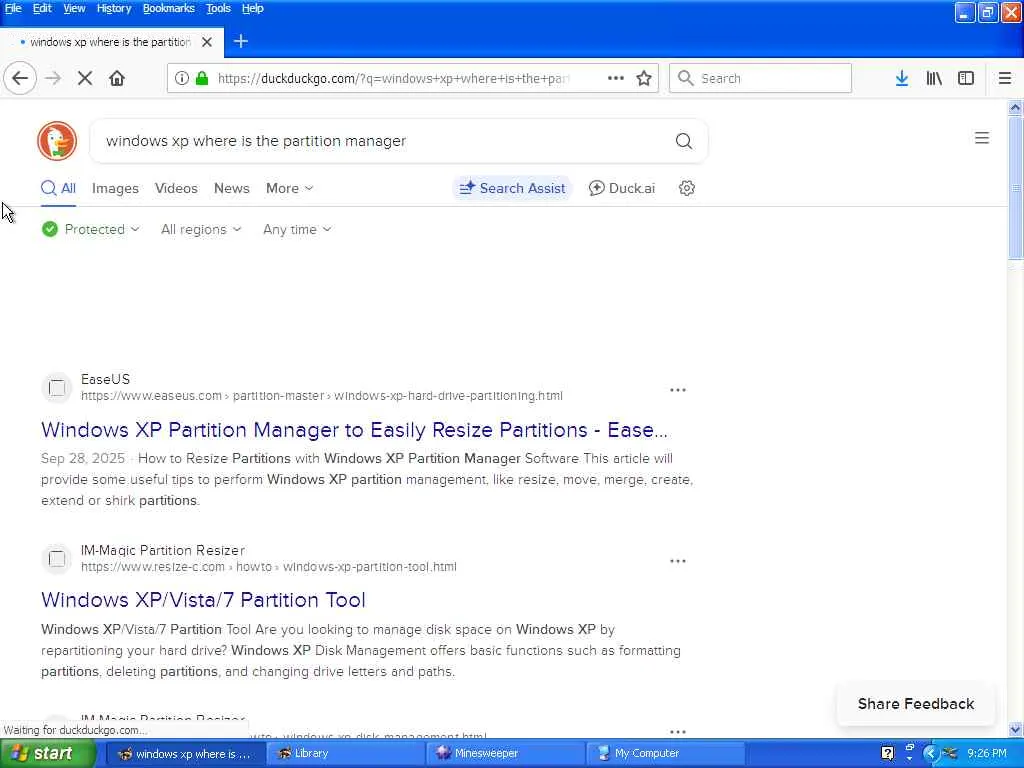The image size is (1024, 768).
Task: Open the Bookmarks menu
Action: (x=168, y=8)
